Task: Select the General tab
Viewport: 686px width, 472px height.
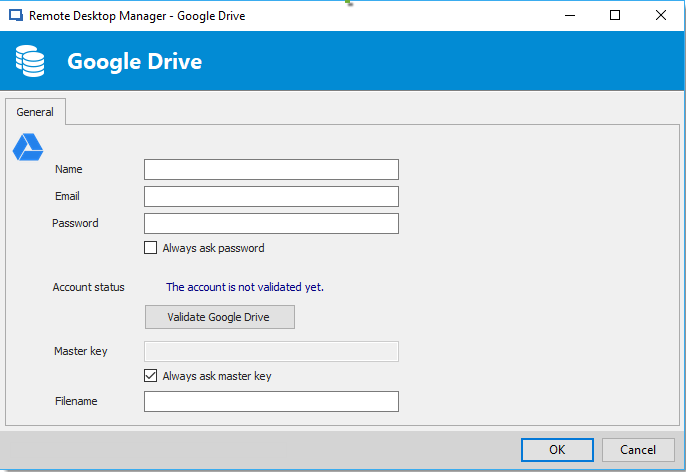Action: point(35,112)
